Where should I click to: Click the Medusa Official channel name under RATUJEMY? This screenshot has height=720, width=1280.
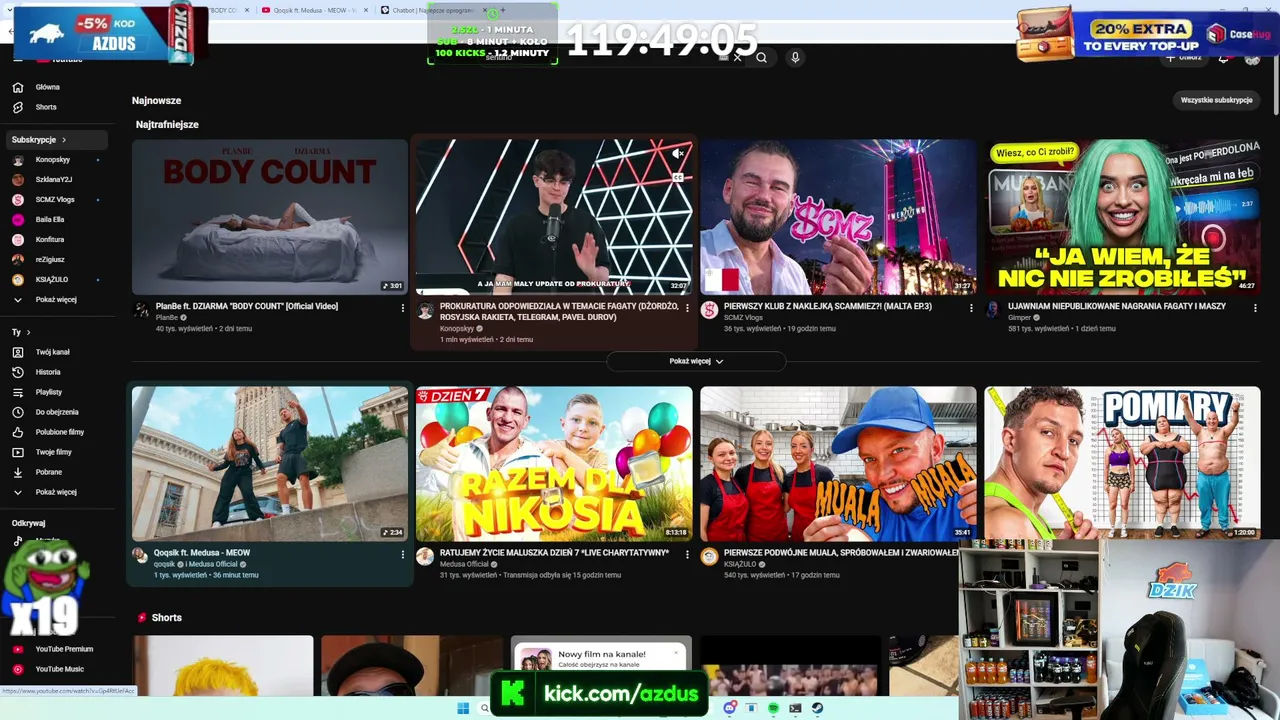tap(465, 564)
